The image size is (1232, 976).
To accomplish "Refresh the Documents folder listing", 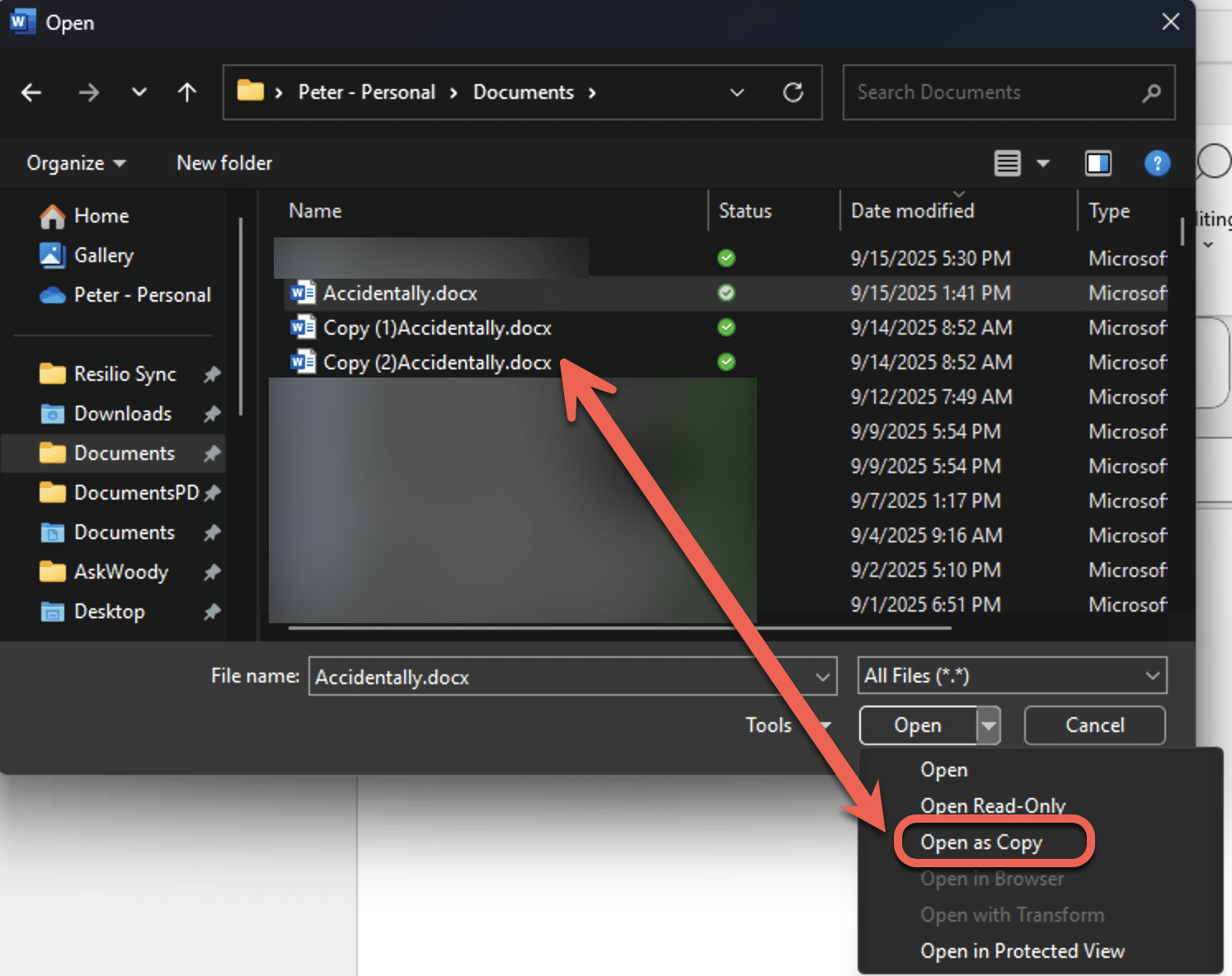I will click(x=792, y=92).
